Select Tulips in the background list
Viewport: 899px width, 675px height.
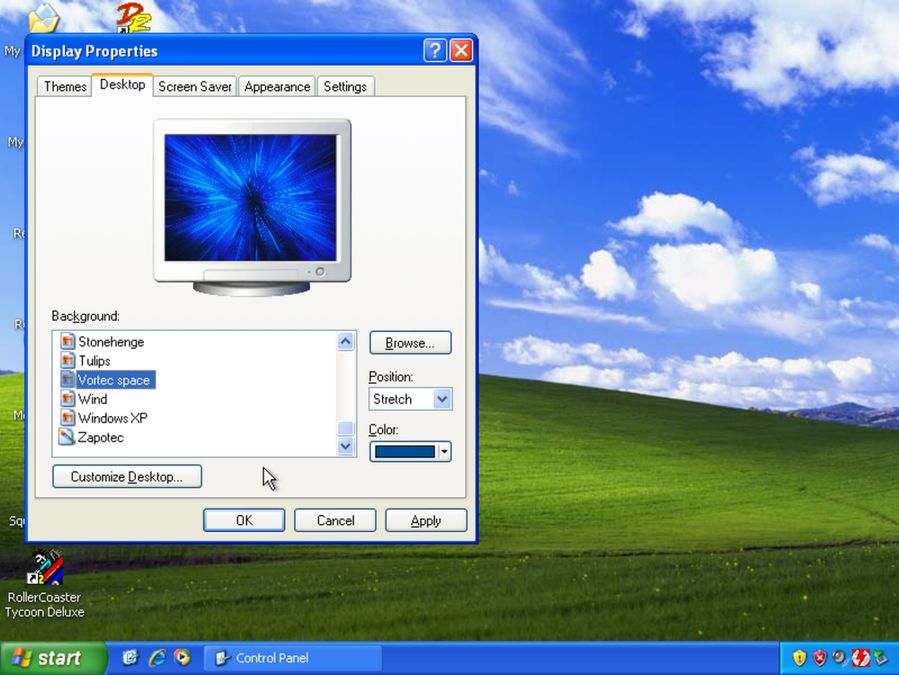(x=95, y=361)
